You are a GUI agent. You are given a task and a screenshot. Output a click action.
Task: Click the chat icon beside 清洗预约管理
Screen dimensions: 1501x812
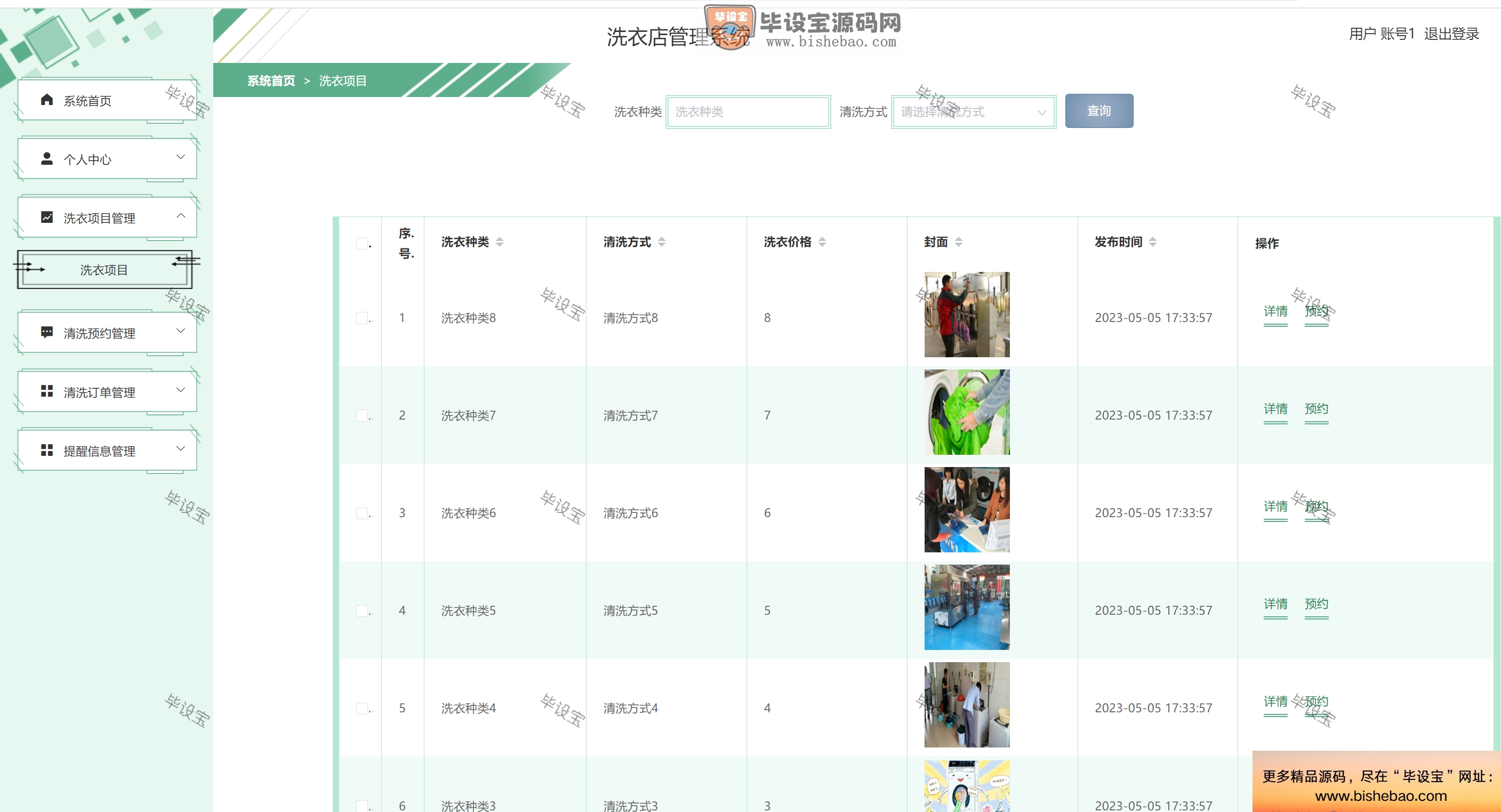click(x=47, y=332)
